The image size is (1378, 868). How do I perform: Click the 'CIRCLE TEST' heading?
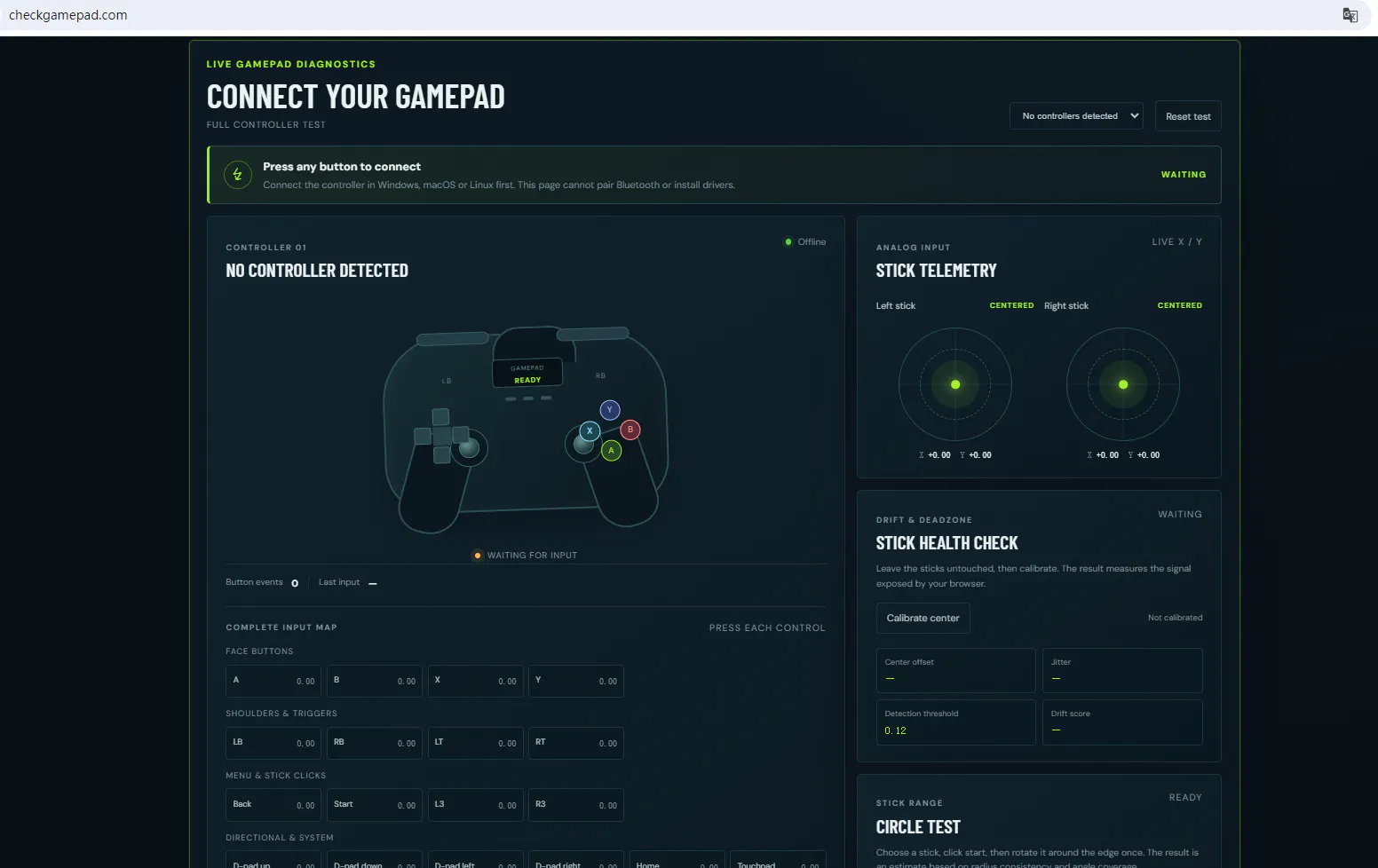coord(918,827)
